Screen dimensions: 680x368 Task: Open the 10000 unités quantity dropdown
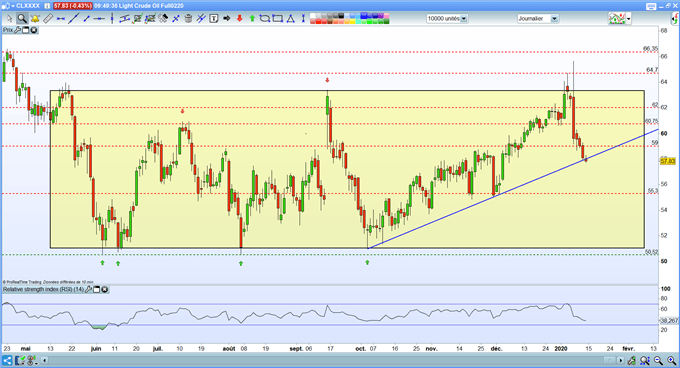pyautogui.click(x=464, y=19)
